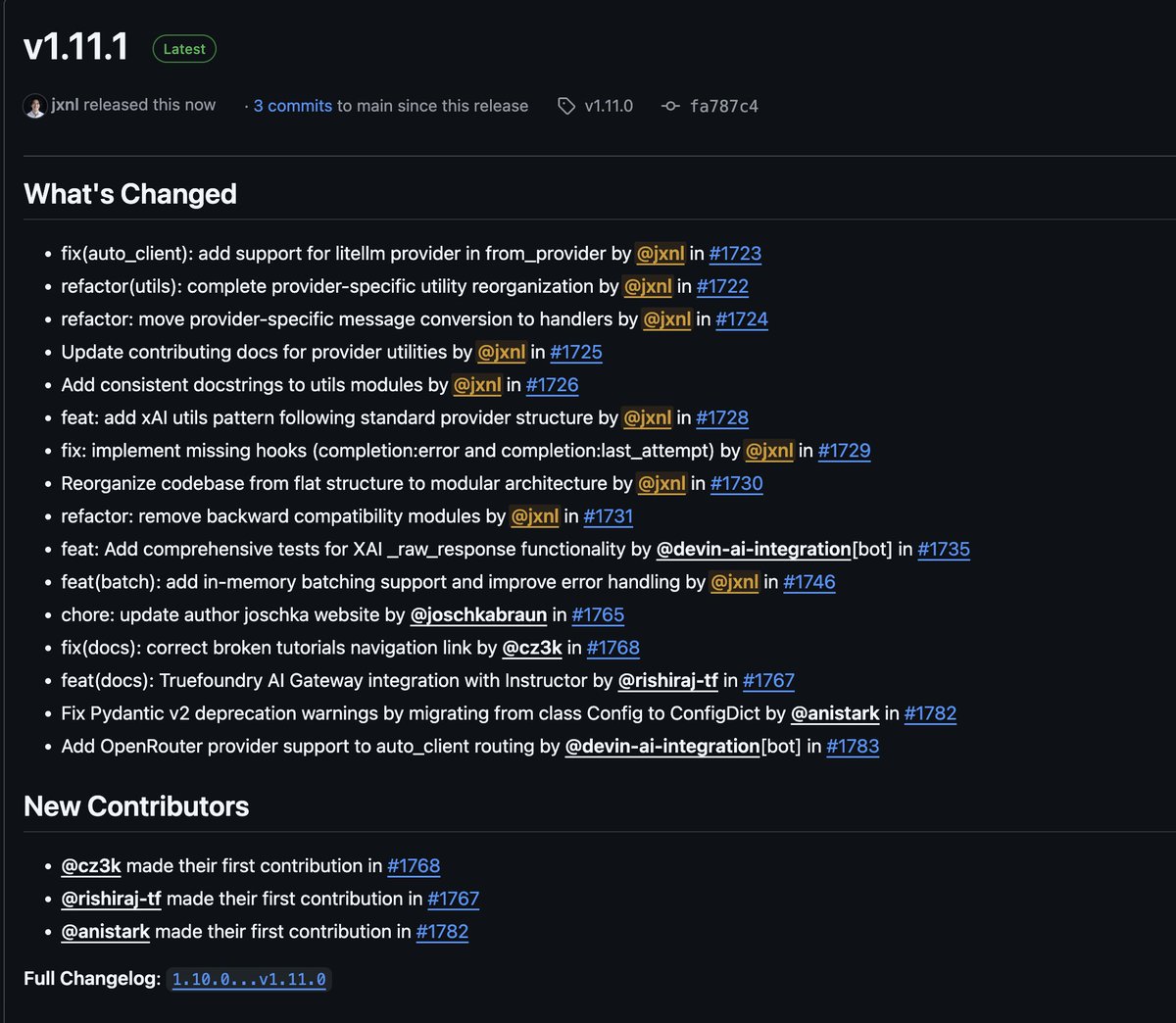Open #1767 link under New Contributors
The width and height of the screenshot is (1176, 1023).
click(454, 899)
